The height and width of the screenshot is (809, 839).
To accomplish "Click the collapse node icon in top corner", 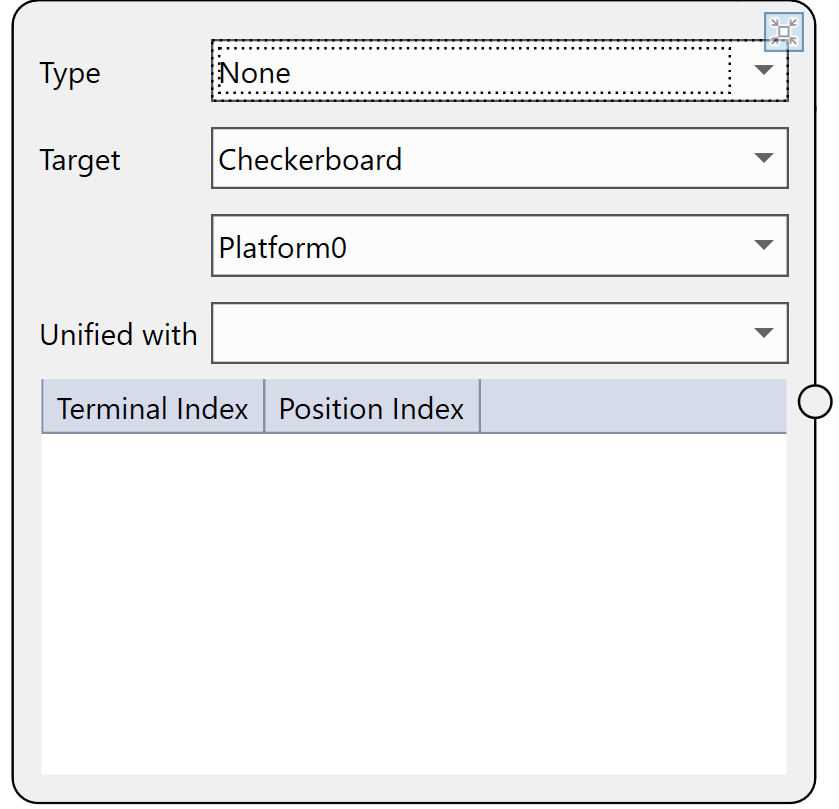I will pos(785,32).
